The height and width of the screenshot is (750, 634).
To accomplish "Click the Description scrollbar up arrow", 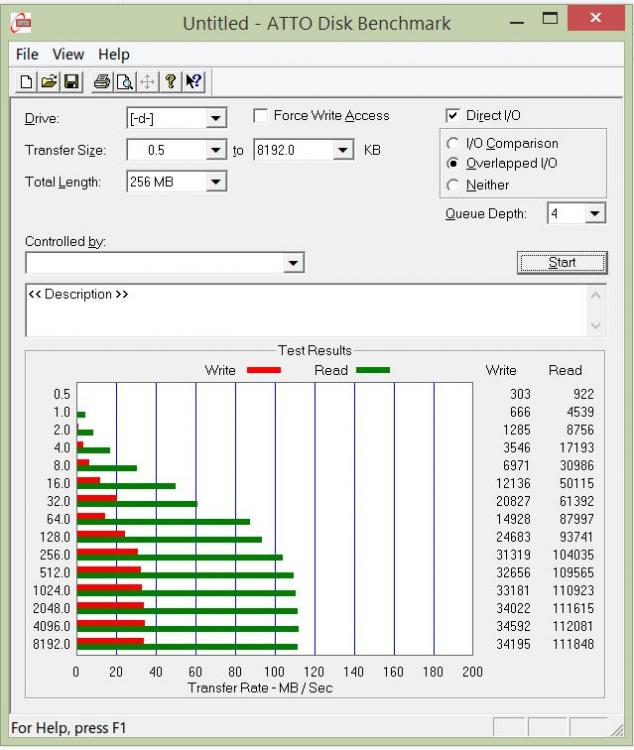I will click(596, 296).
